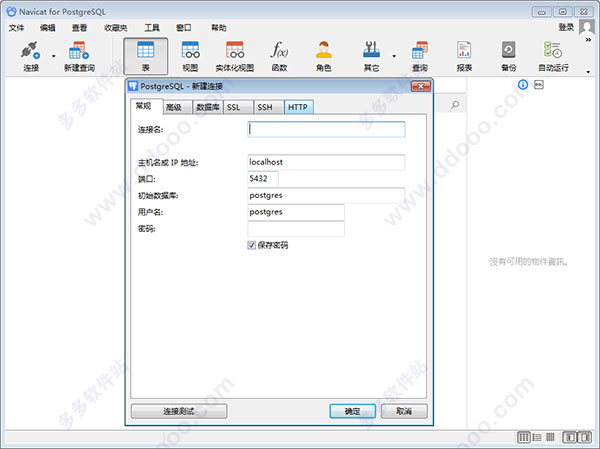The width and height of the screenshot is (600, 449).
Task: Click the Port field showing 5432
Action: coord(263,178)
